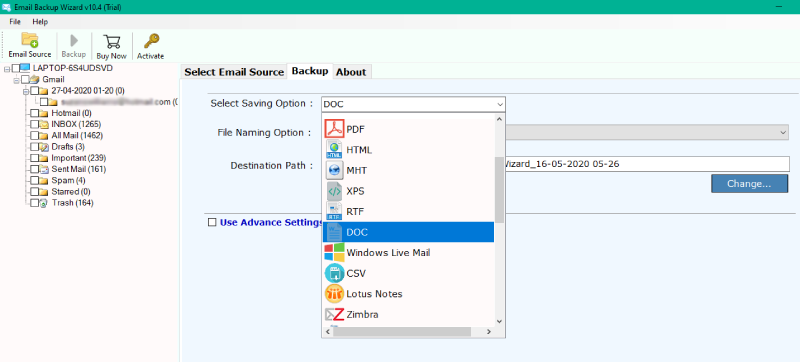Click the saving list scroll up arrow
Image resolution: width=800 pixels, height=362 pixels.
(x=499, y=118)
